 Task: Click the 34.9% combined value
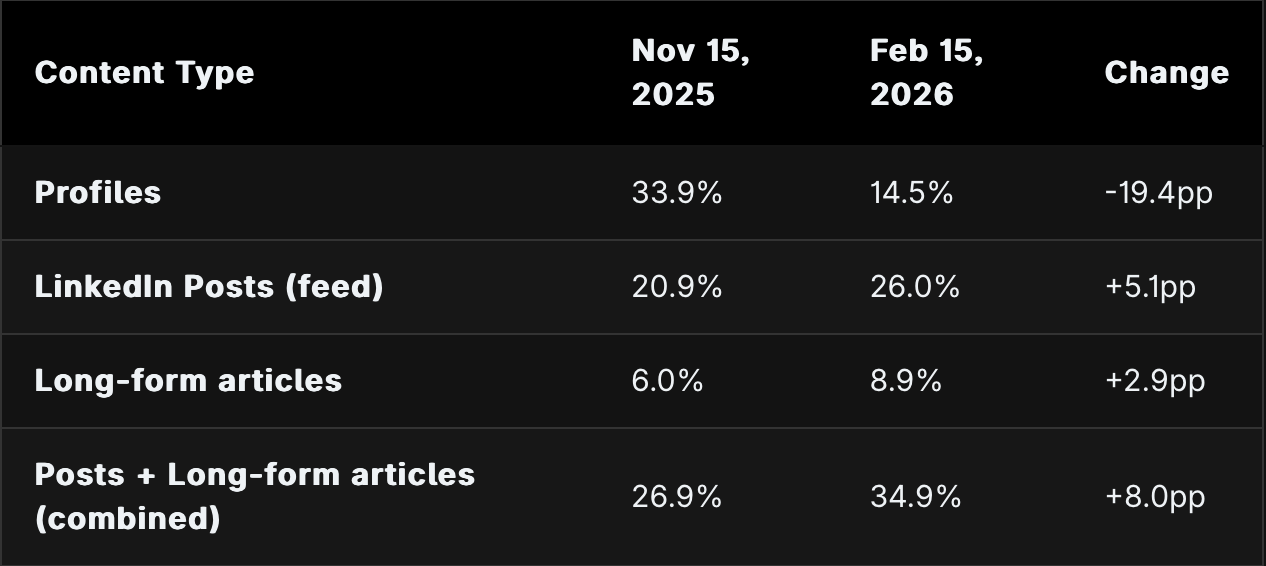[915, 496]
